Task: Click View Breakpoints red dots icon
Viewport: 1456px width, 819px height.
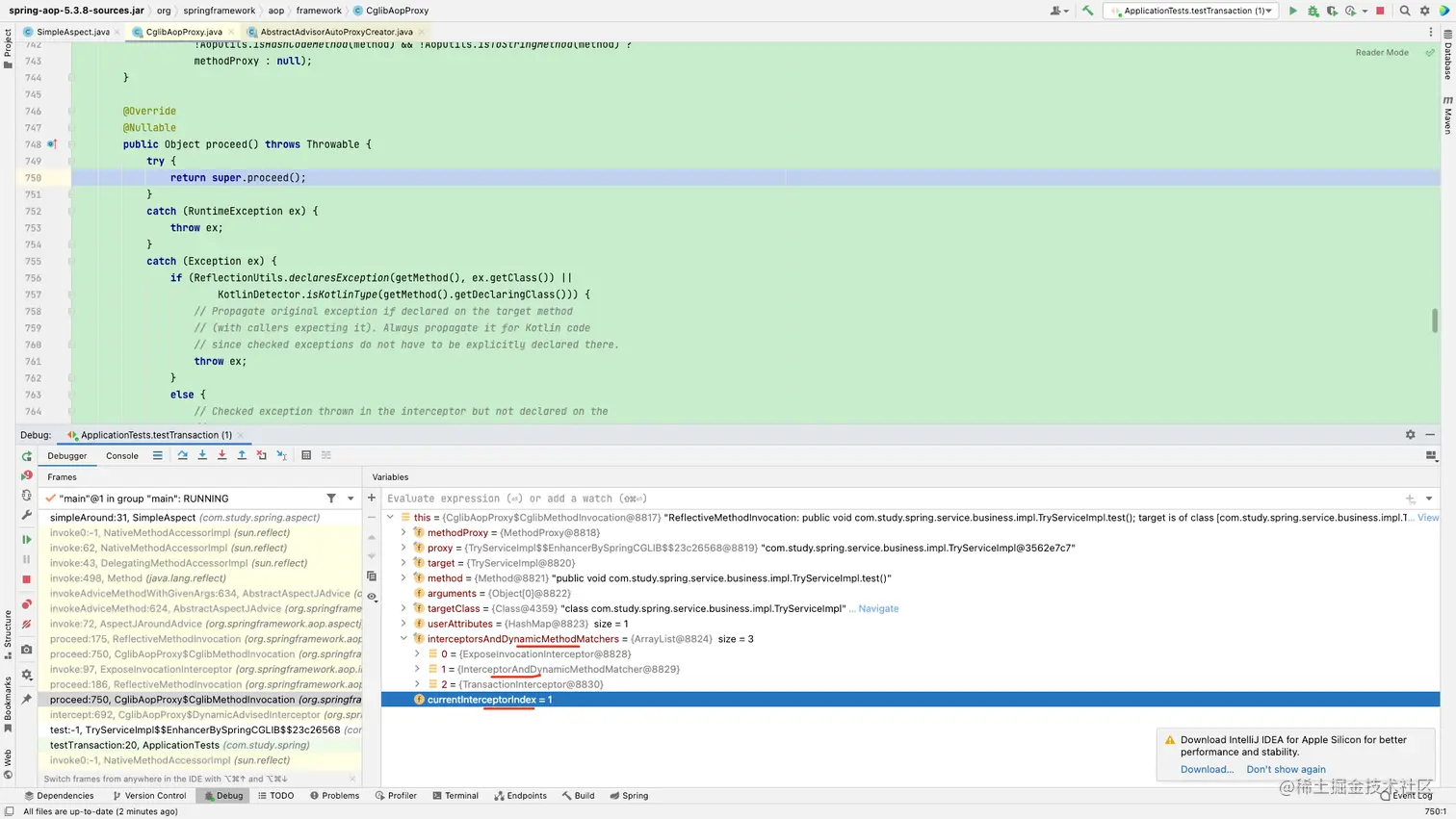Action: [x=27, y=604]
